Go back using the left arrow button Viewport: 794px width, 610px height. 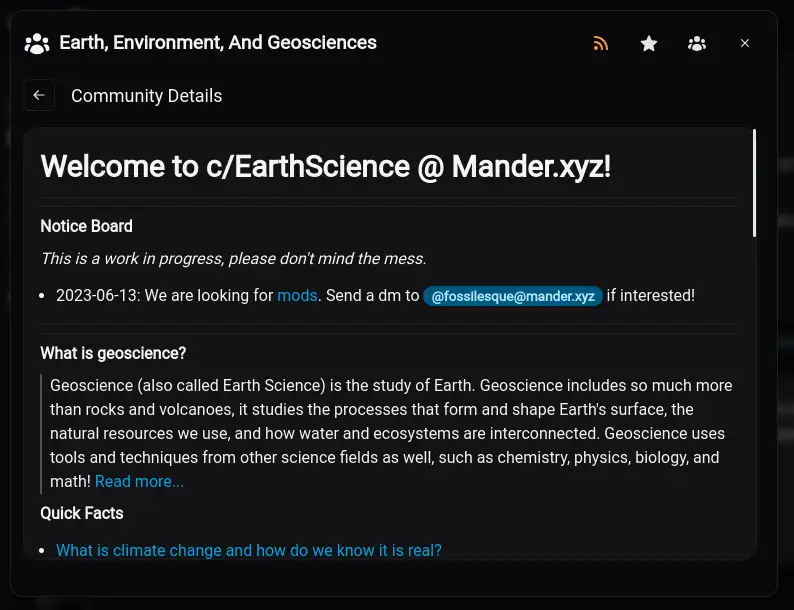click(x=39, y=95)
